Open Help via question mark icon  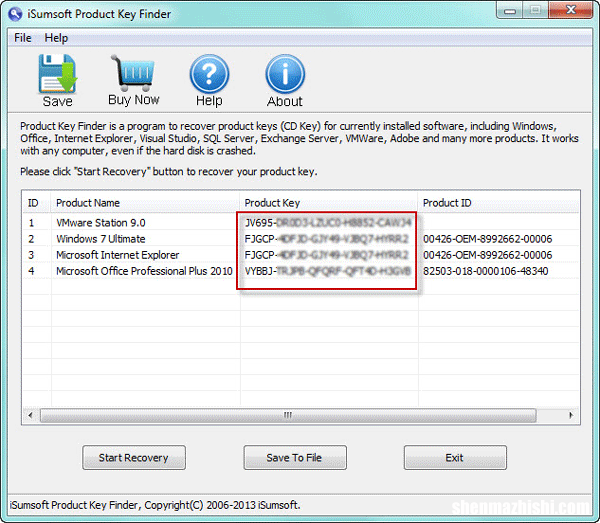click(209, 73)
